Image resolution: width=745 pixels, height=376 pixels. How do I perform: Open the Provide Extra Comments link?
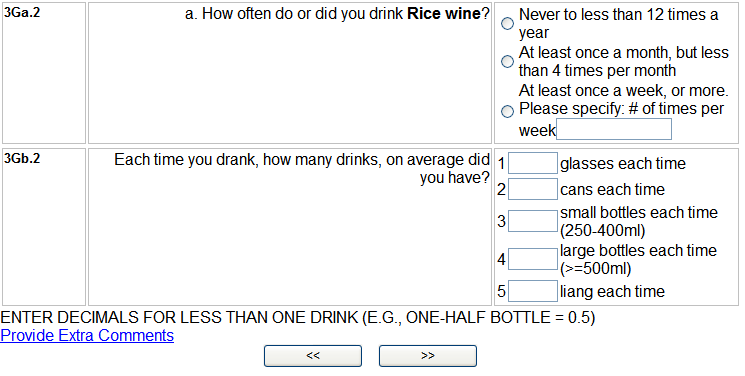87,335
